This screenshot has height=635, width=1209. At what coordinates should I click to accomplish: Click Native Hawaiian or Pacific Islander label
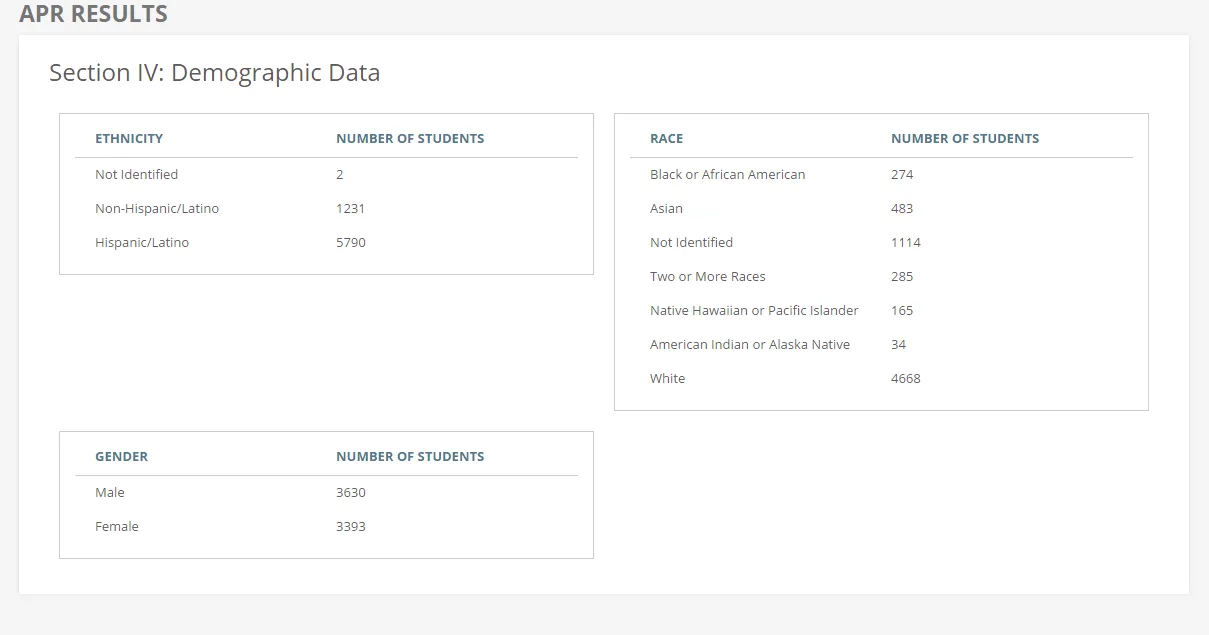pos(754,311)
